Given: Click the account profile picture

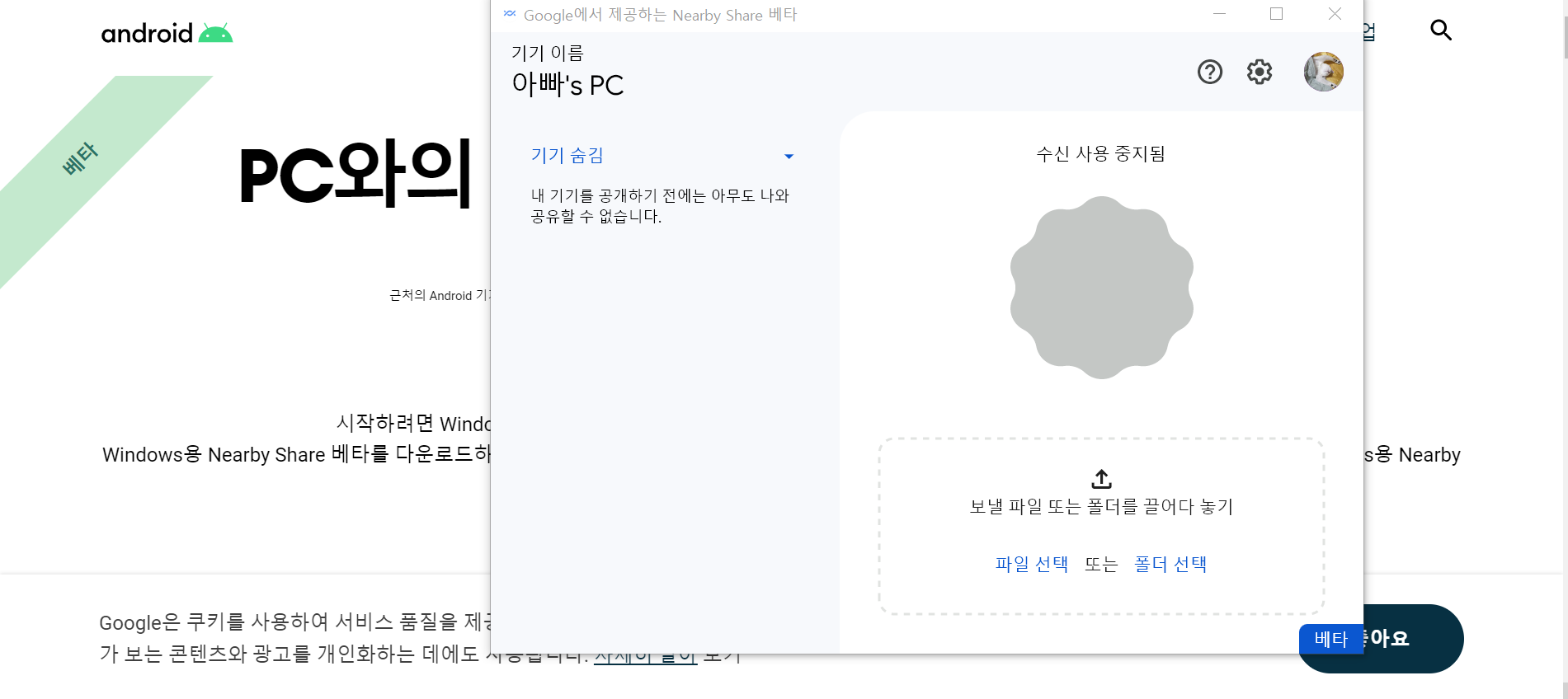Looking at the screenshot, I should coord(1323,72).
